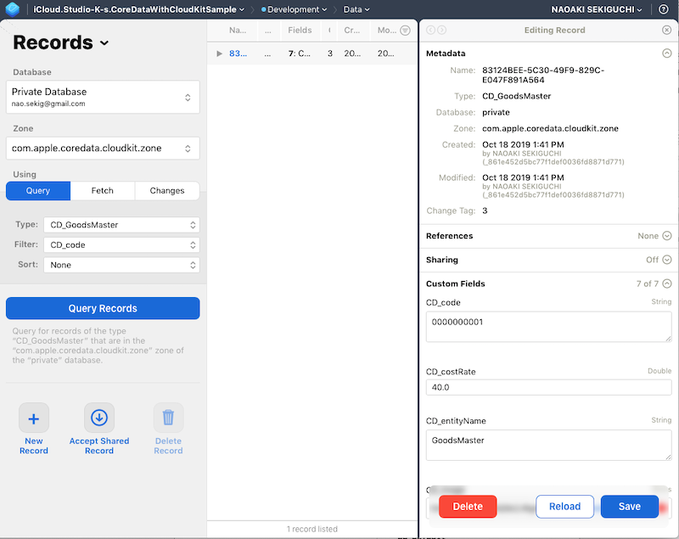Image resolution: width=679 pixels, height=539 pixels.
Task: Click the 1 record listed status text
Action: pos(312,529)
